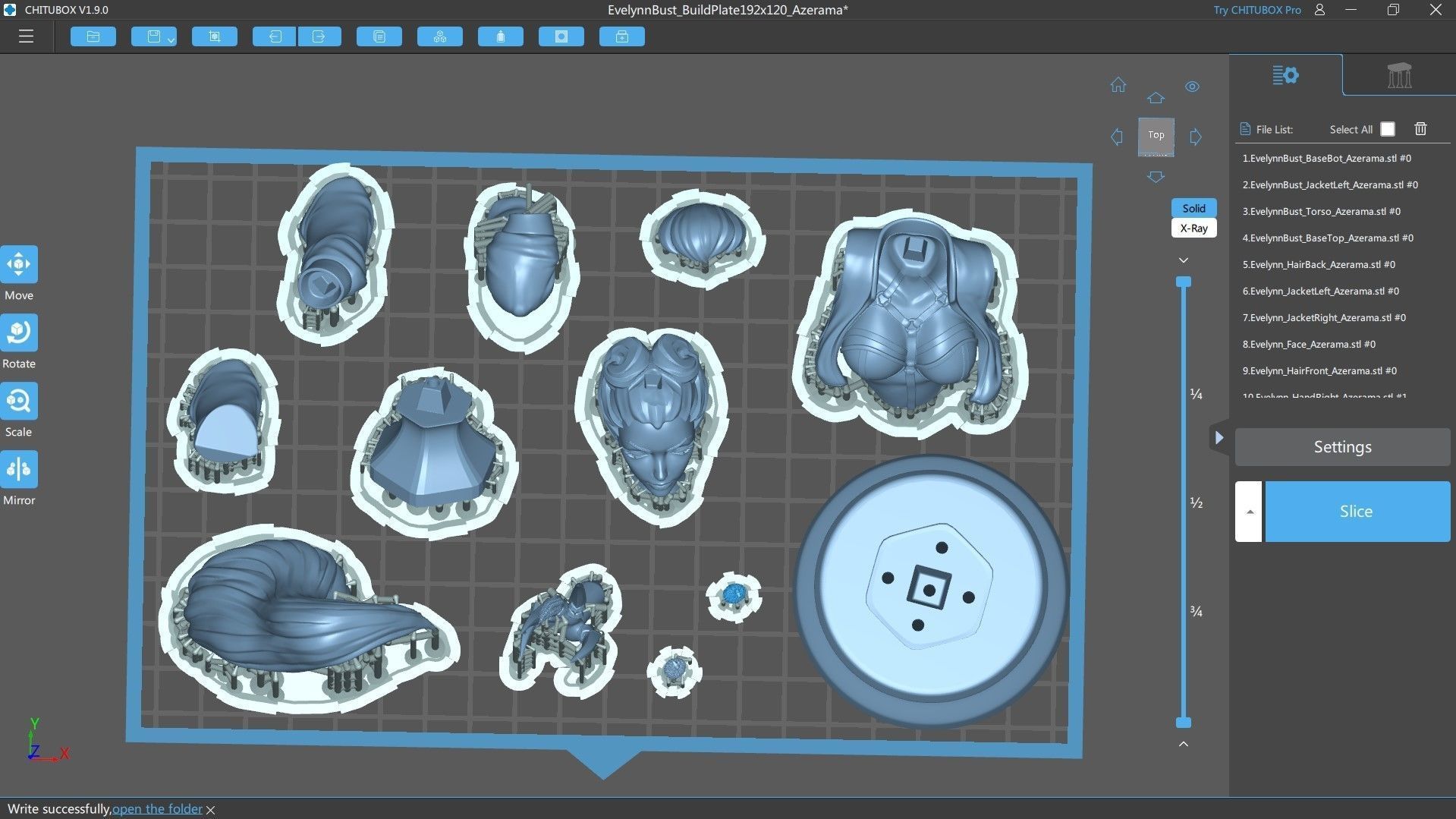Click the hollow bottle toolbar icon
1456x819 pixels.
click(x=501, y=36)
